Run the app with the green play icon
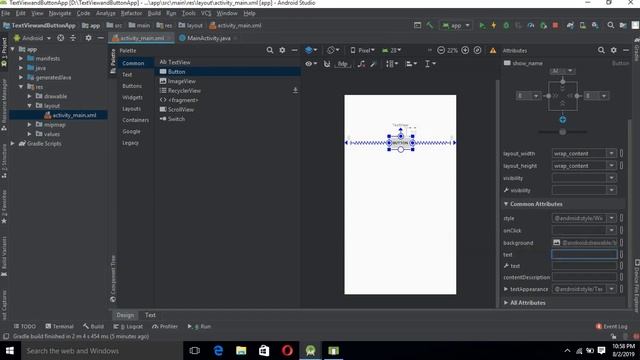The width and height of the screenshot is (640, 360). 482,25
